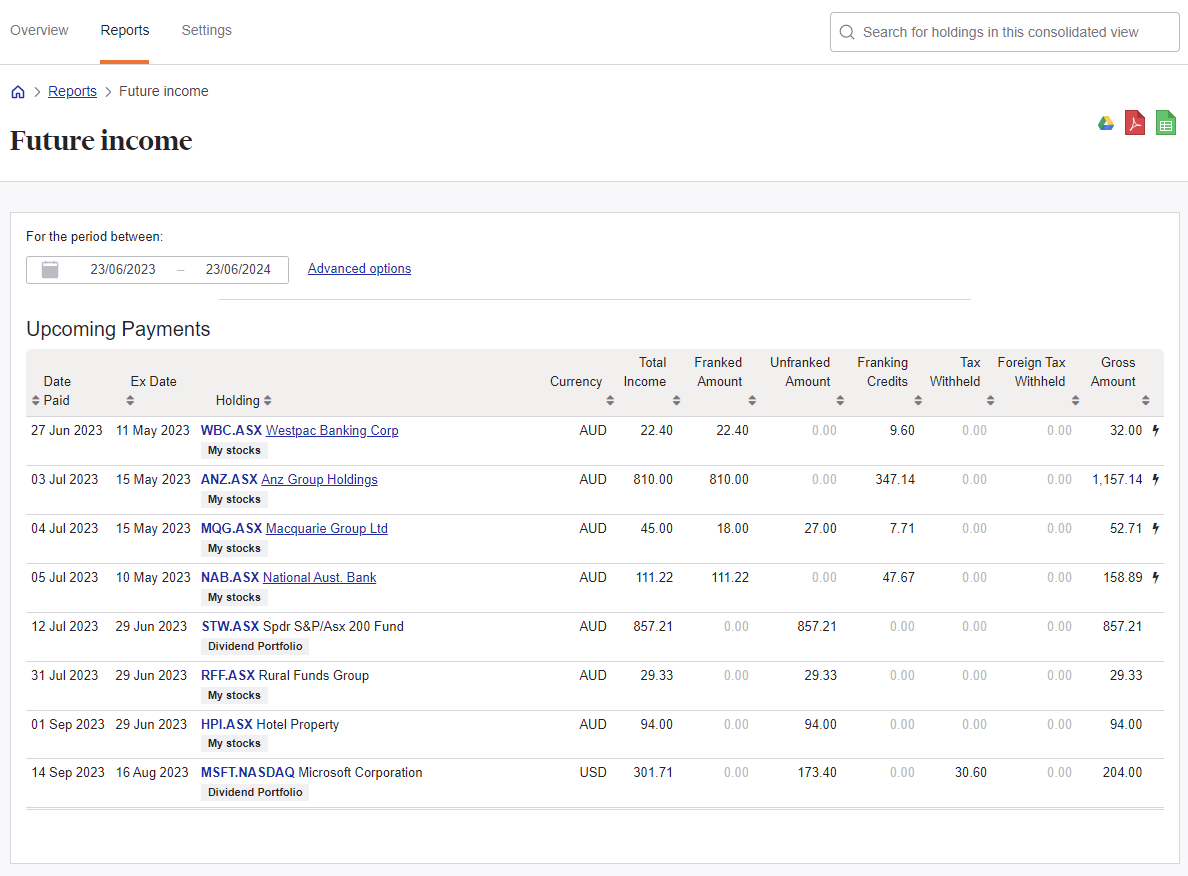Click the lightning bolt beside WBC's gross amount
The image size is (1188, 876).
1156,430
